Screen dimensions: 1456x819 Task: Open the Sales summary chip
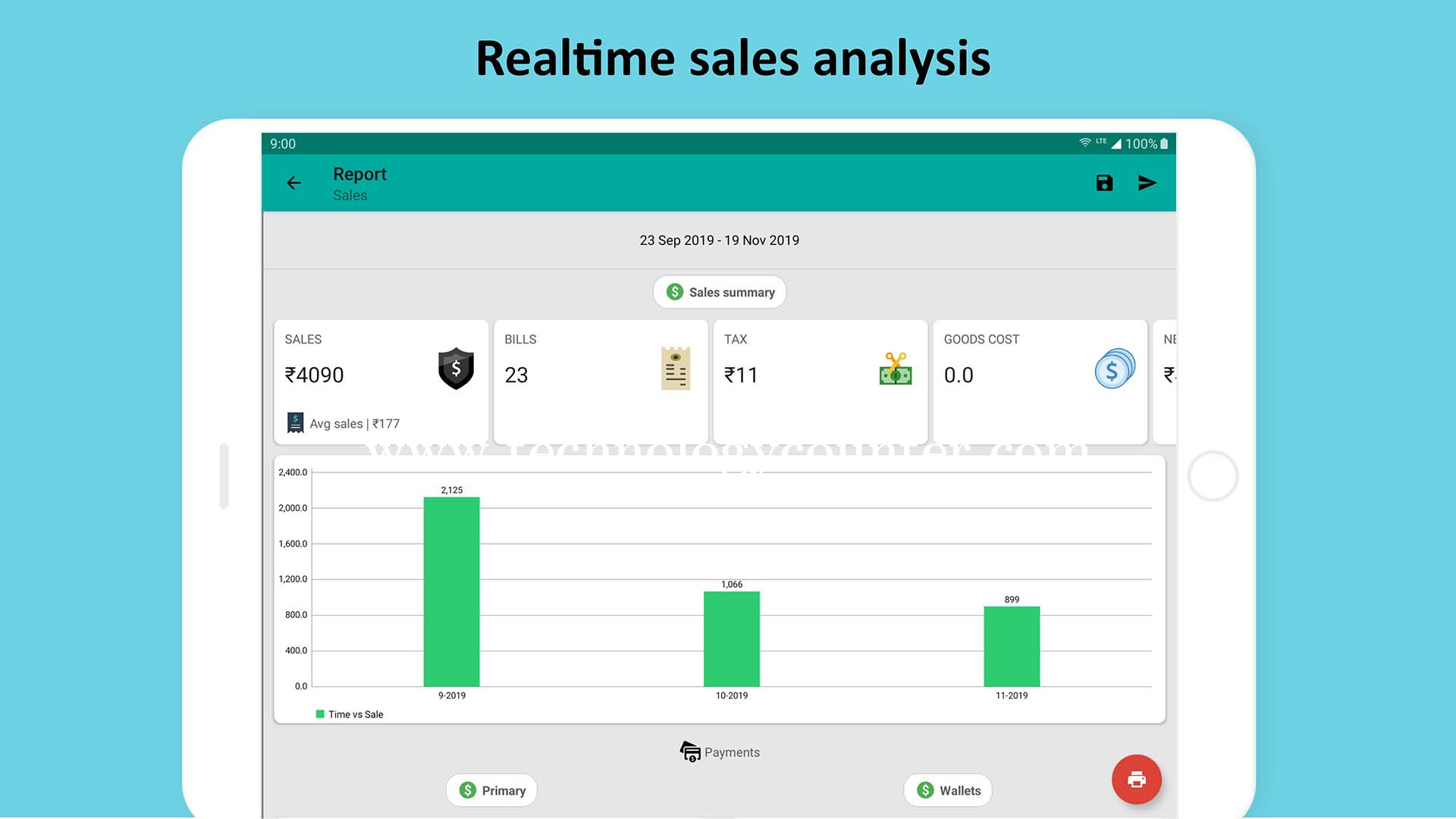click(x=720, y=292)
